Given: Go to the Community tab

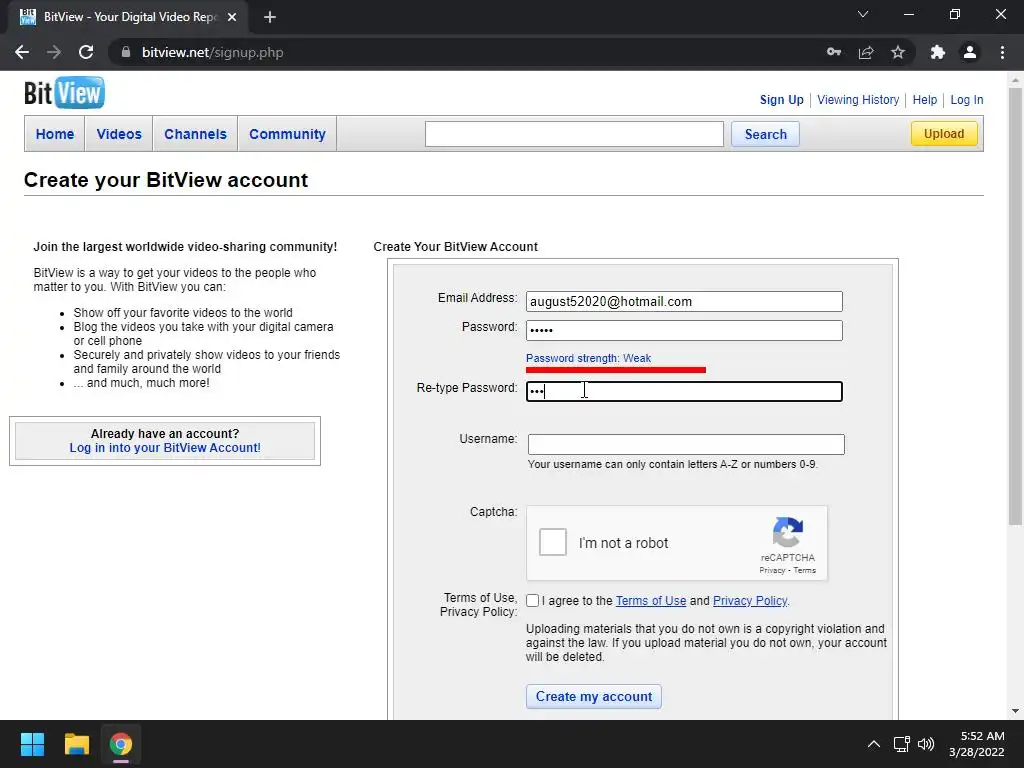Looking at the screenshot, I should tap(287, 134).
